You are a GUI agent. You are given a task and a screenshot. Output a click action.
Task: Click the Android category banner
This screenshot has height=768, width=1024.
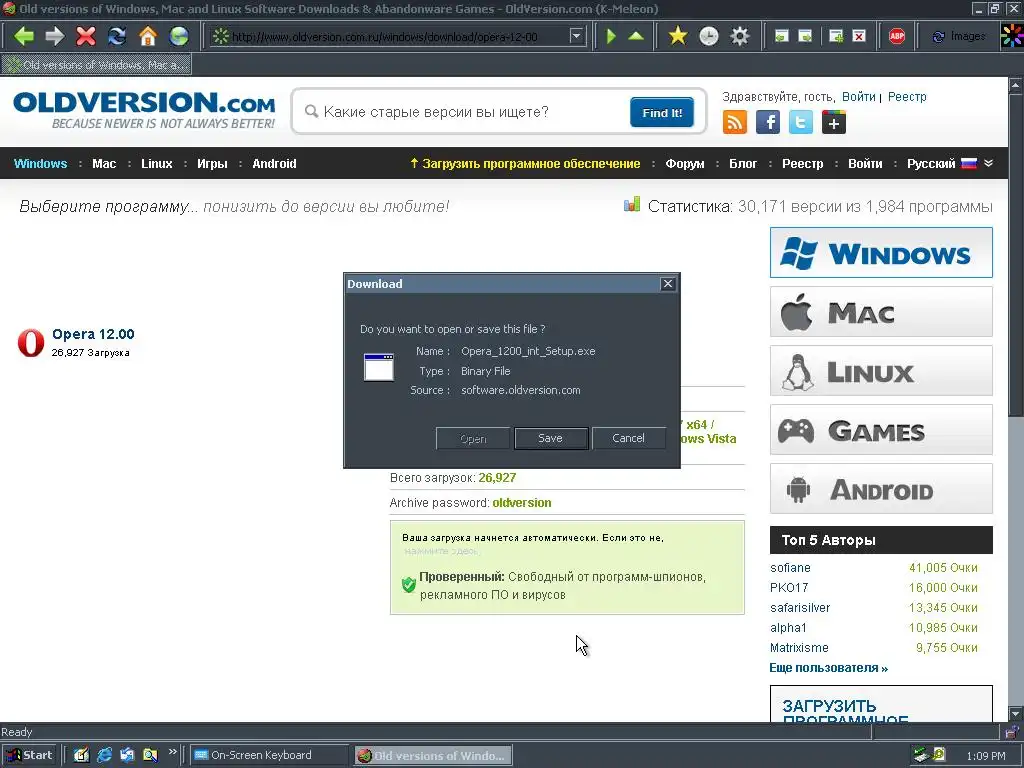881,488
